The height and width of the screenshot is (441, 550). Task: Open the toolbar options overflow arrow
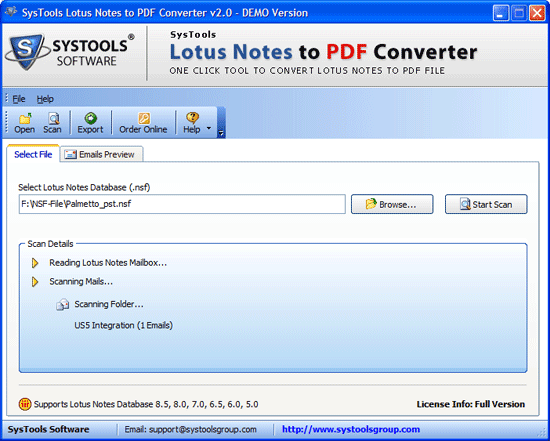(x=221, y=133)
